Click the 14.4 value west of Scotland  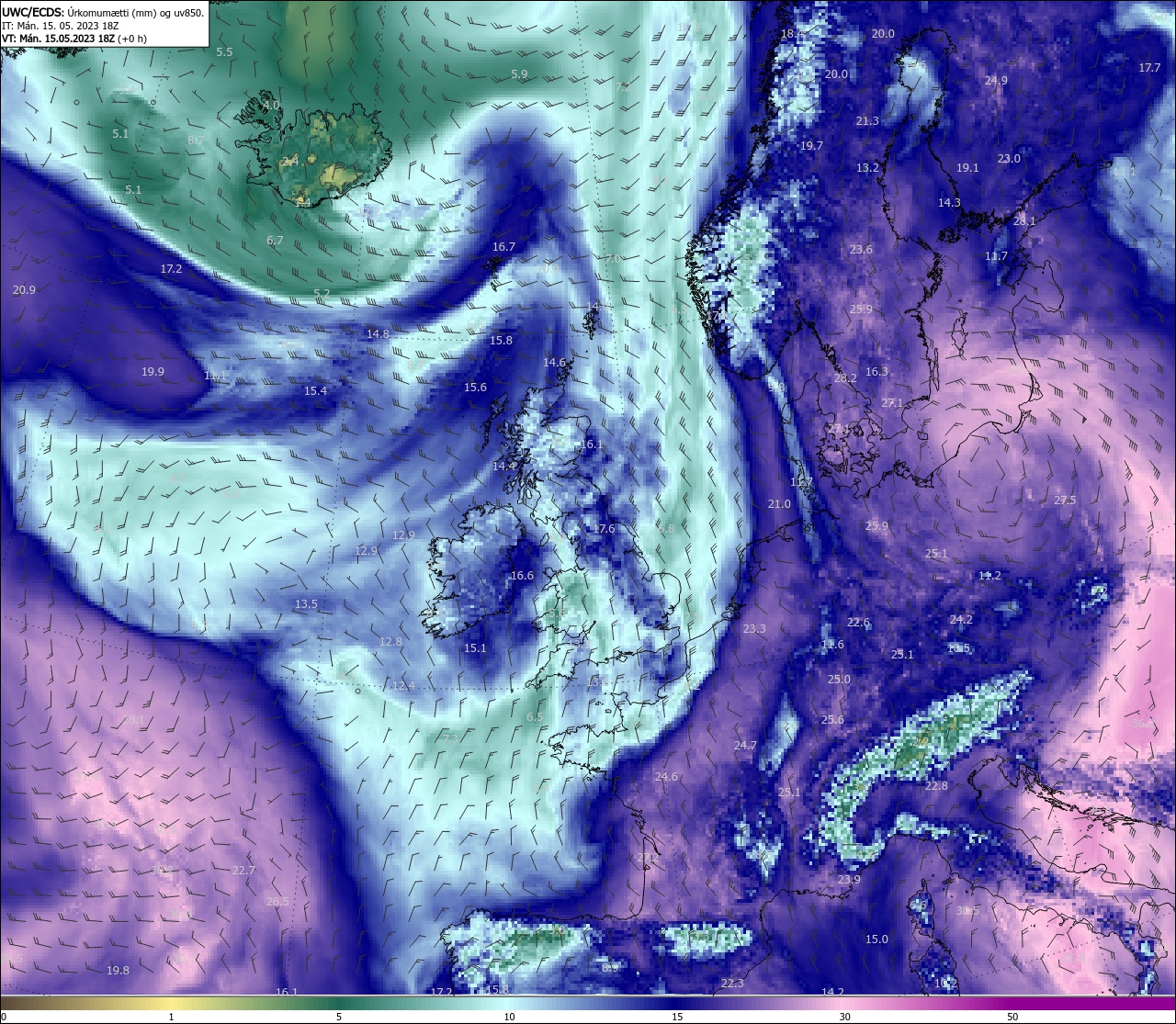coord(504,467)
